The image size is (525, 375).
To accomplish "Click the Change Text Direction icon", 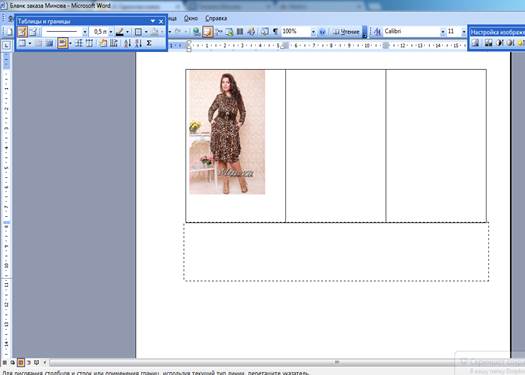I will [114, 43].
